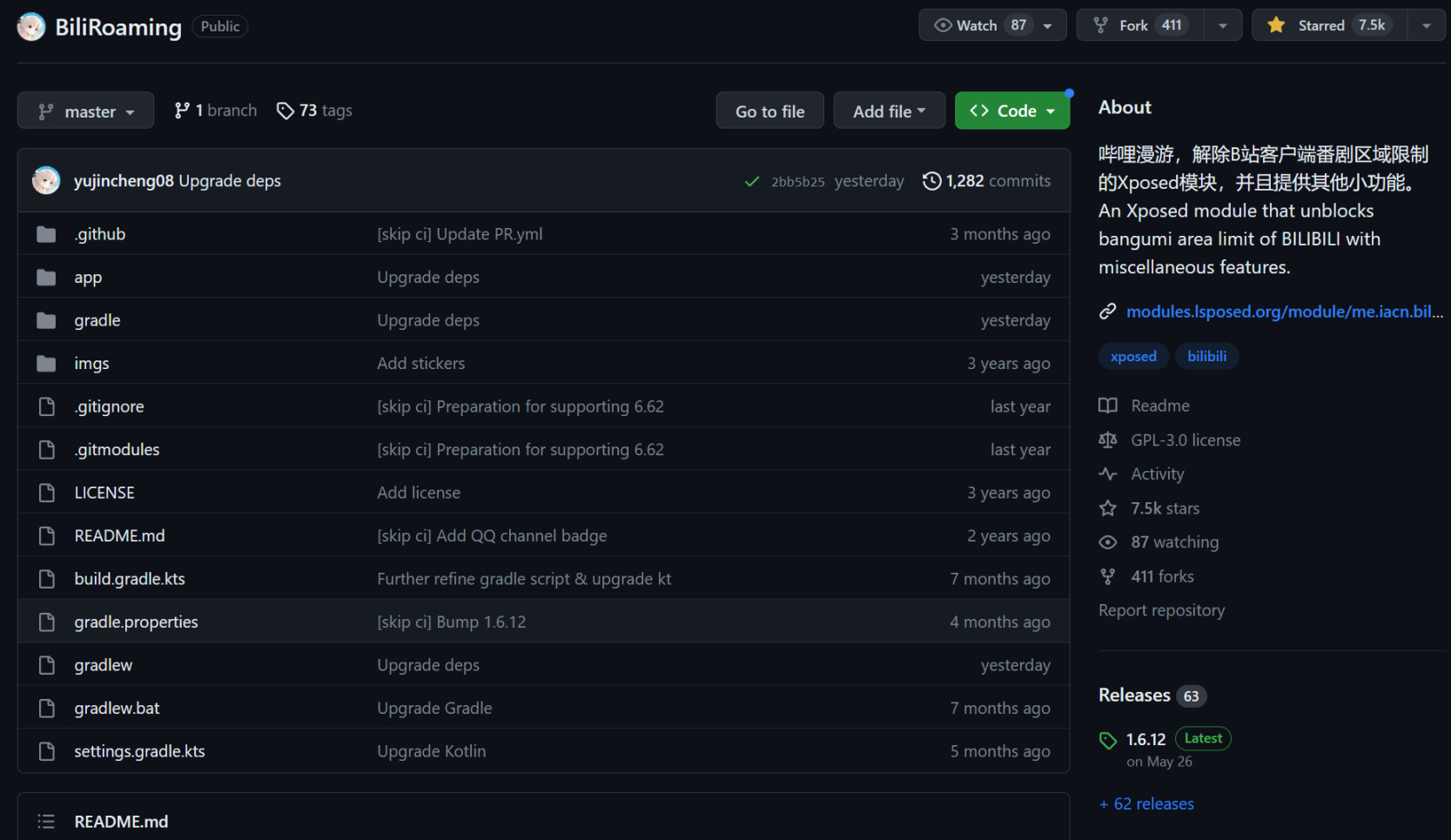Open the modules.lsposed.org link
Screen dimensions: 1451x840
tap(1284, 312)
